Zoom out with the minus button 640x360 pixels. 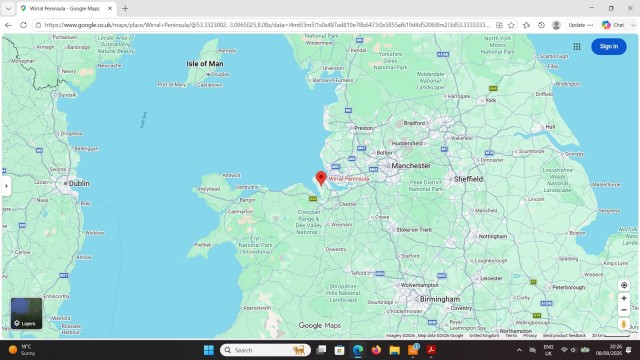(x=624, y=310)
